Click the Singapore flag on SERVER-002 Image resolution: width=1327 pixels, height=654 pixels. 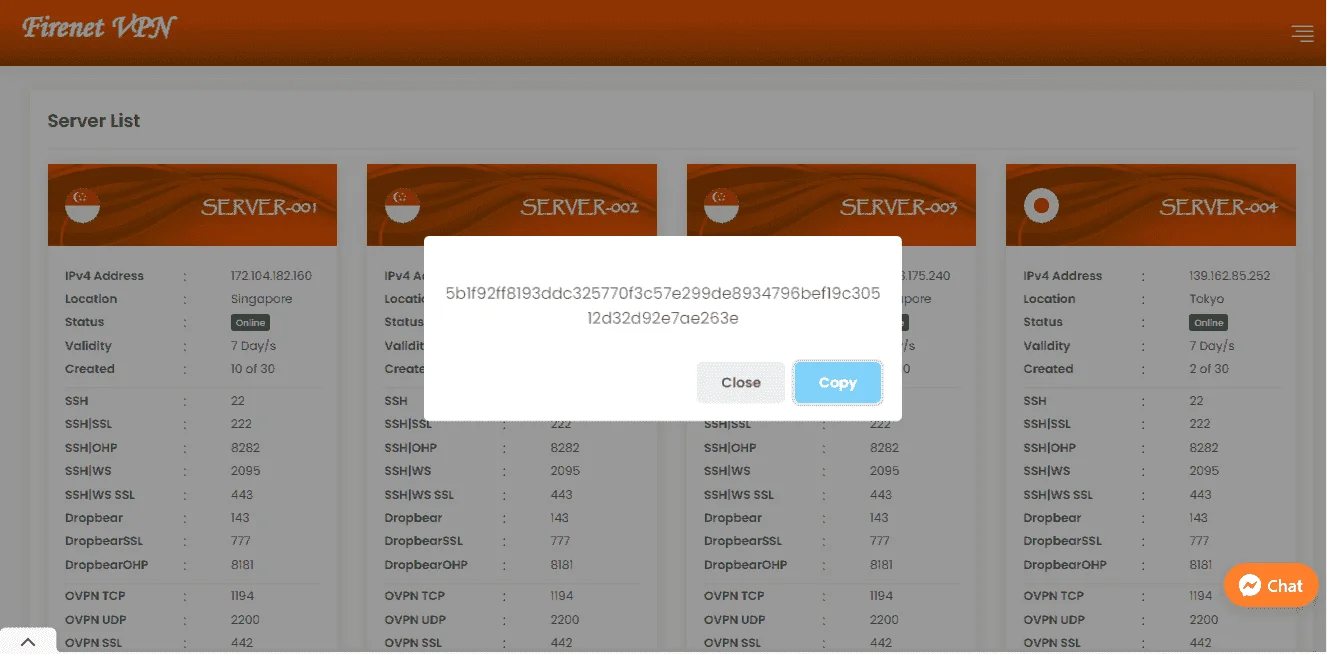pyautogui.click(x=402, y=205)
